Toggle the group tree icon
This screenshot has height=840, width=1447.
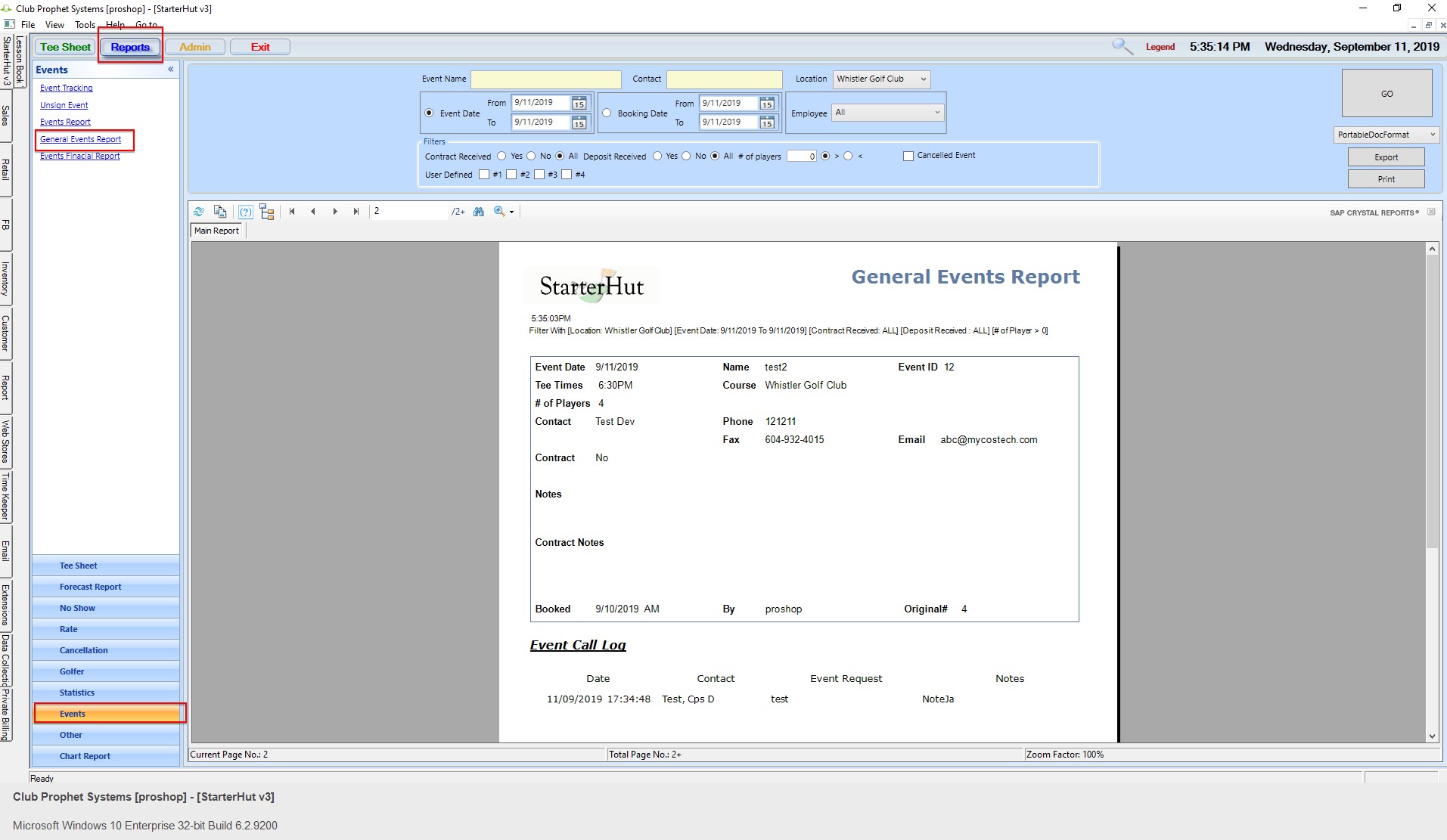pyautogui.click(x=266, y=212)
